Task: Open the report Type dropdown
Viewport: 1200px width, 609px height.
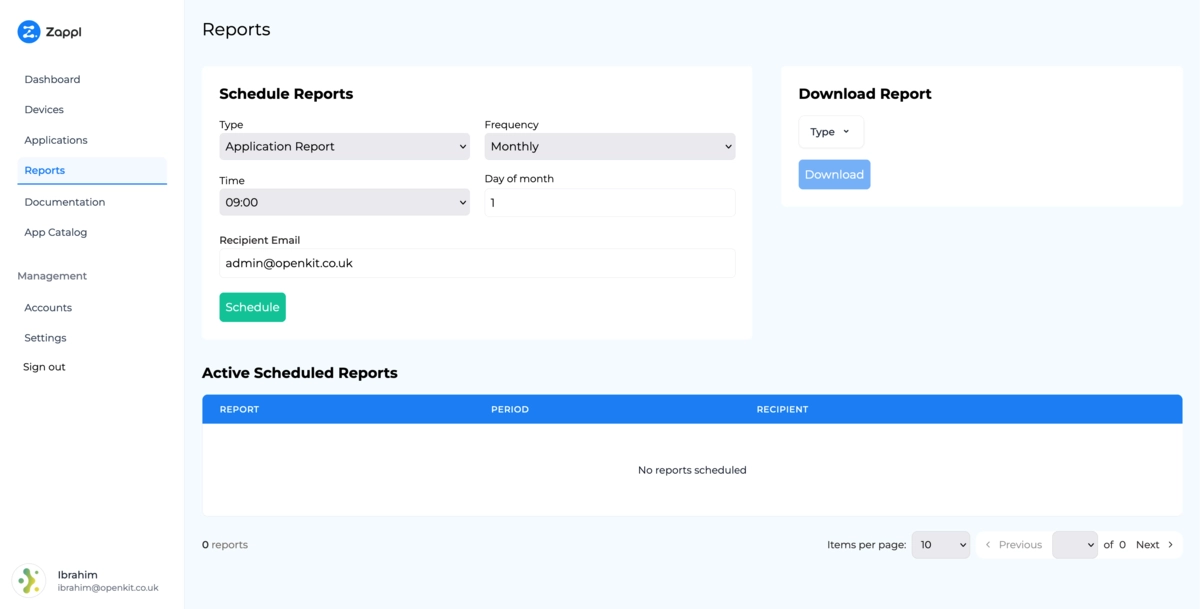Action: (344, 146)
